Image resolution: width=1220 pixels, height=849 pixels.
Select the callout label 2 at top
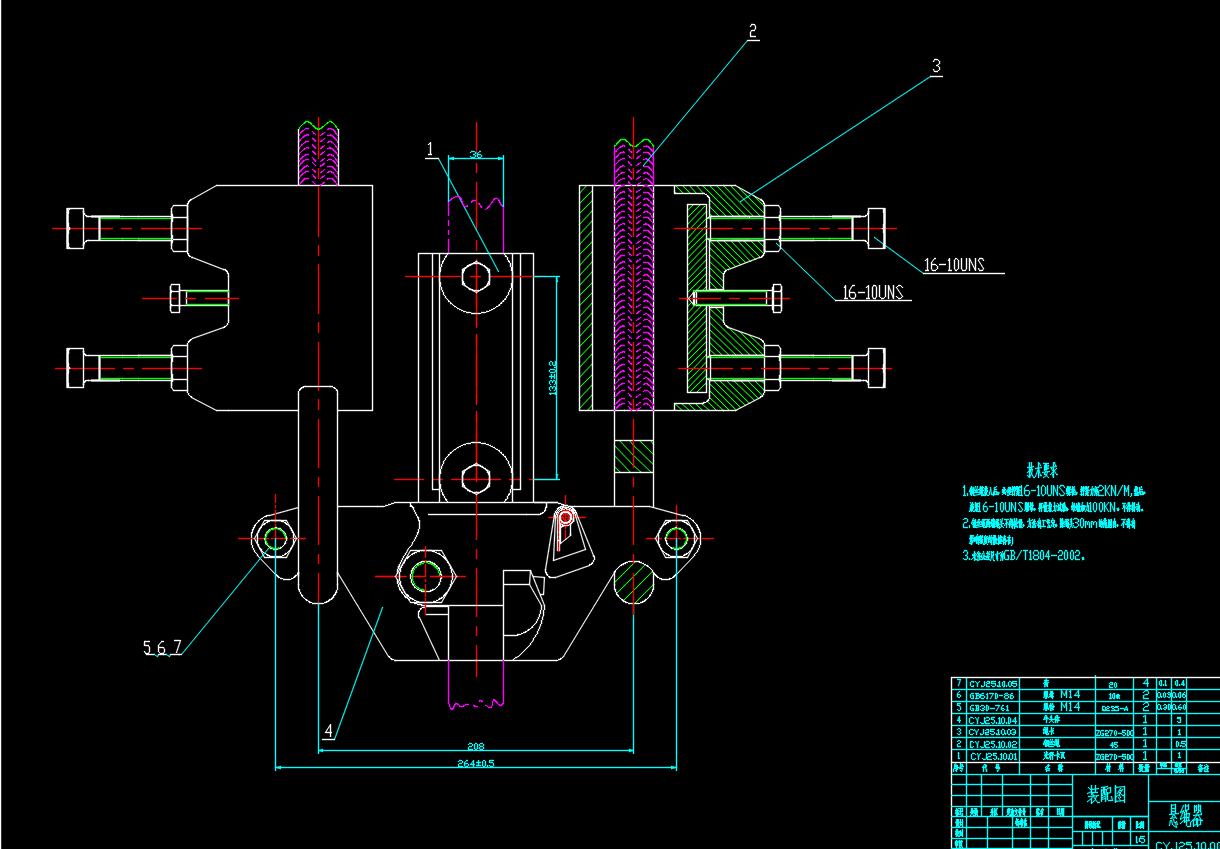click(x=752, y=30)
